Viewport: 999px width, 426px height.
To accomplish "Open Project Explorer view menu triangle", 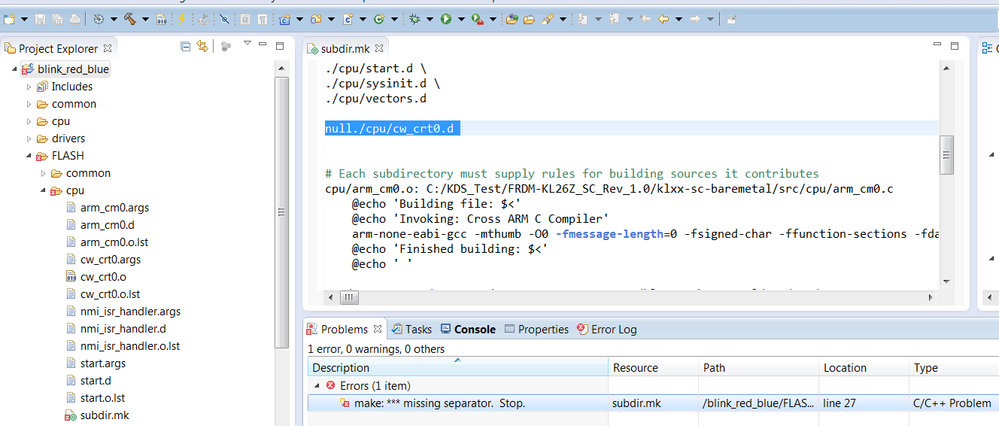I will click(248, 45).
